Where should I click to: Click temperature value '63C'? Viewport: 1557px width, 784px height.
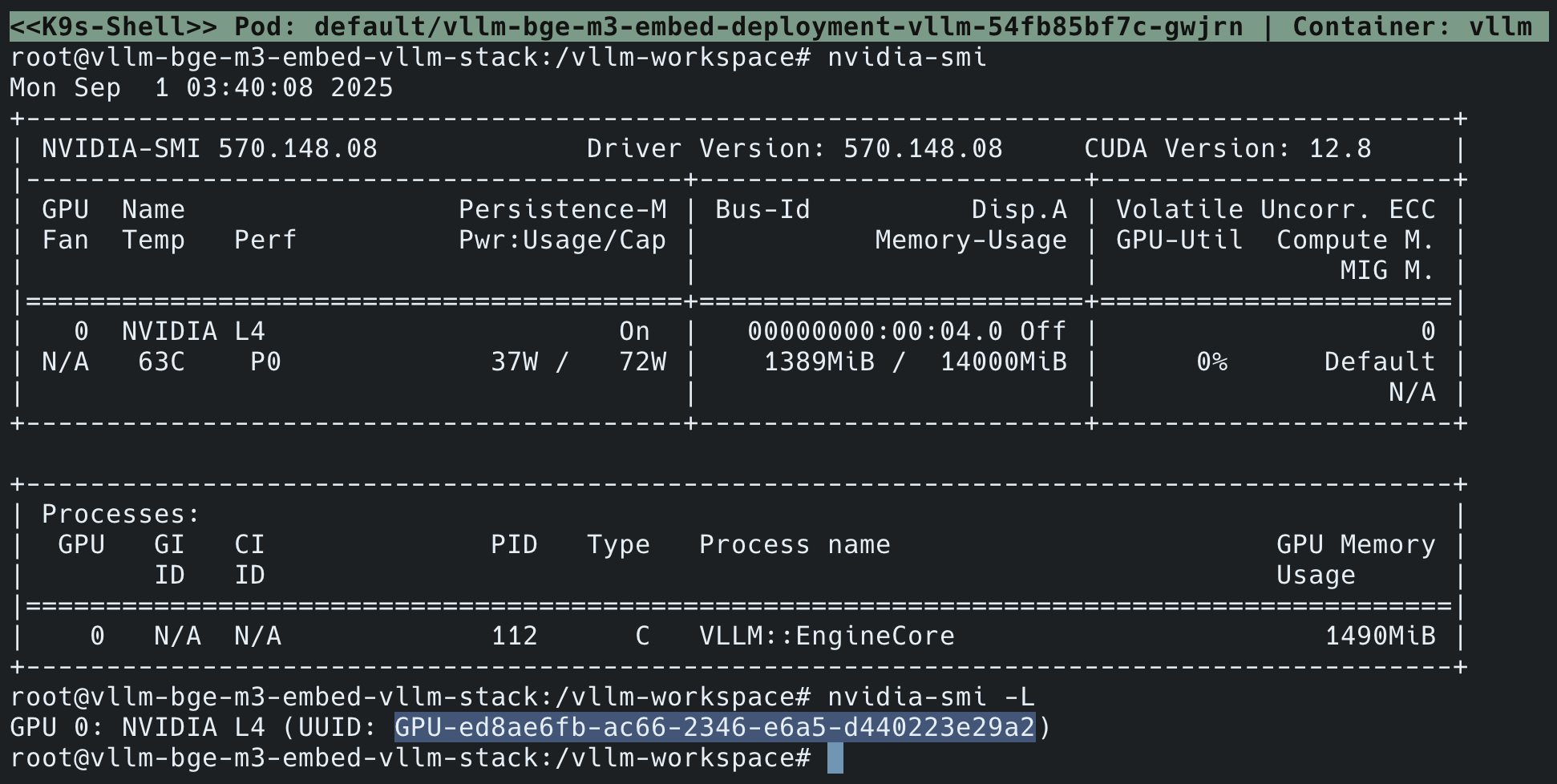coord(161,362)
